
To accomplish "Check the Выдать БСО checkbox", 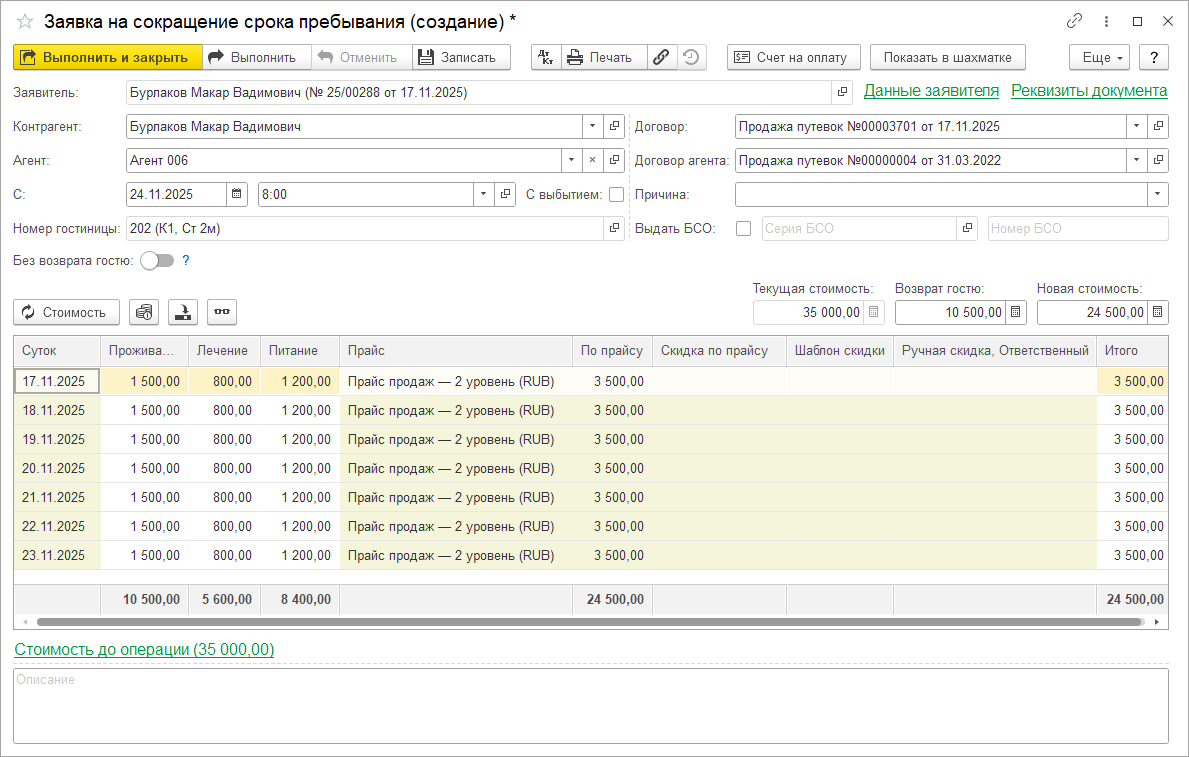I will click(x=743, y=228).
